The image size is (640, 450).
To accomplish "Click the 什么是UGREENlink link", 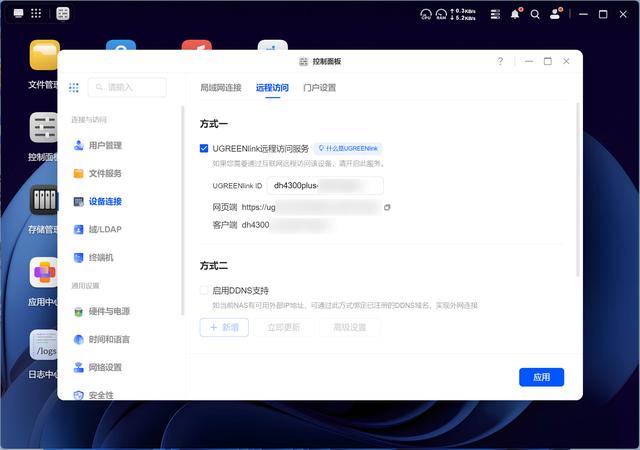I will tap(348, 148).
